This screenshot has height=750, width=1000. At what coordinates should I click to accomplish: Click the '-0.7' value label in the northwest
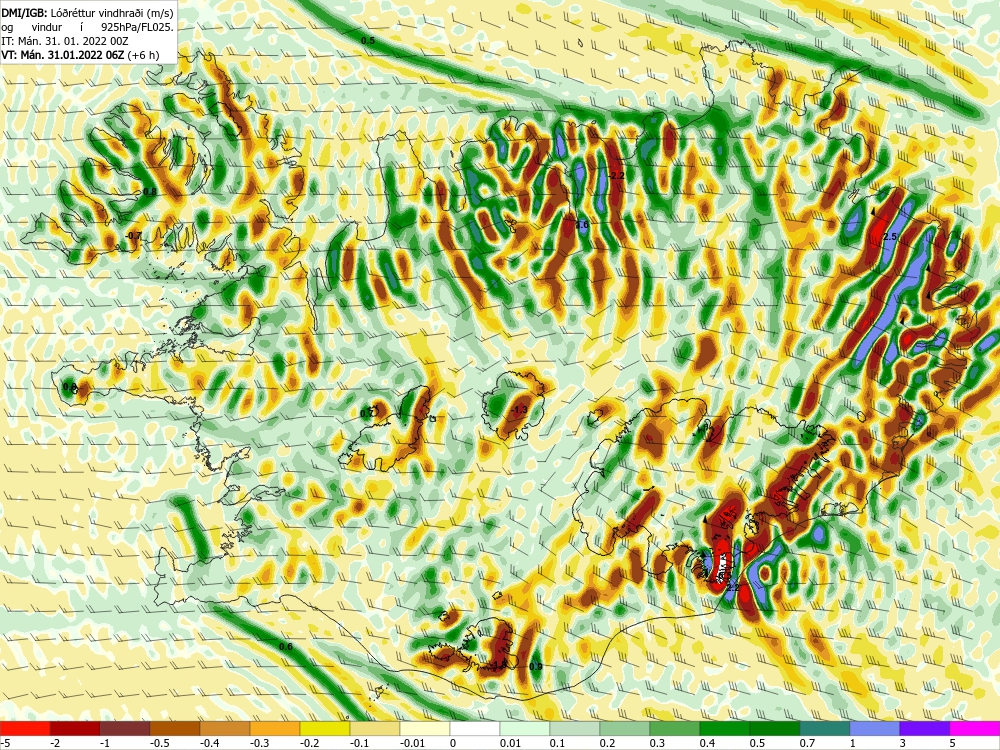tap(133, 235)
